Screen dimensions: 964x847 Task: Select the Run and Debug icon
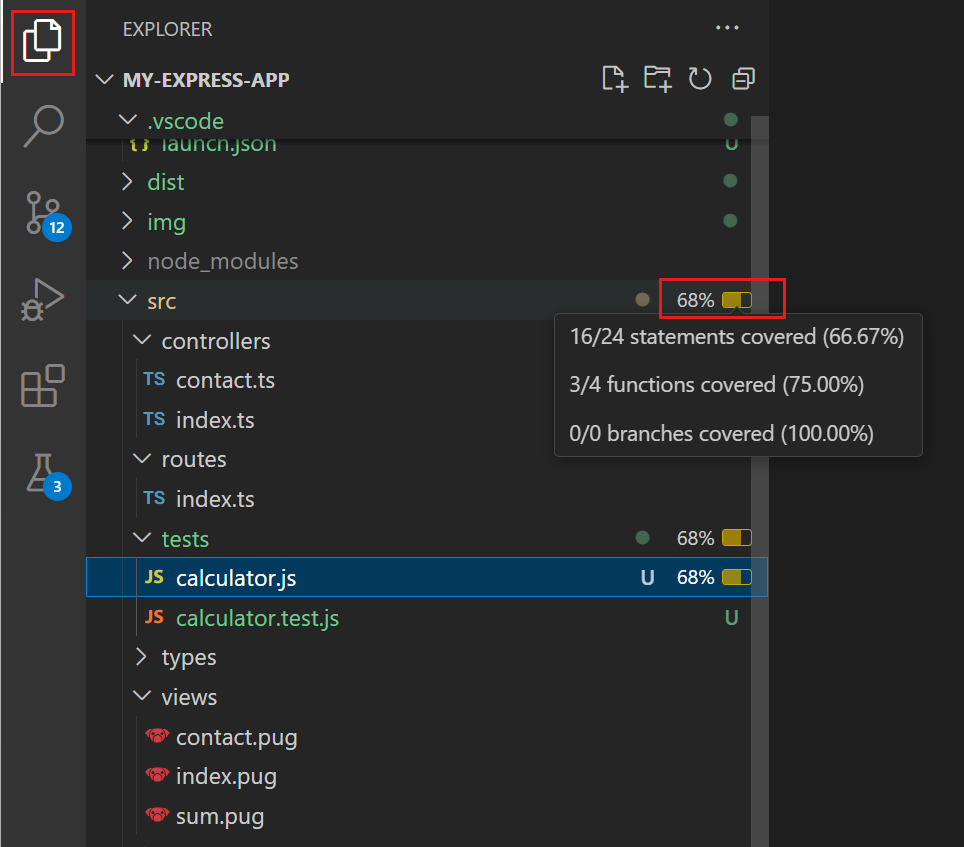[43, 299]
